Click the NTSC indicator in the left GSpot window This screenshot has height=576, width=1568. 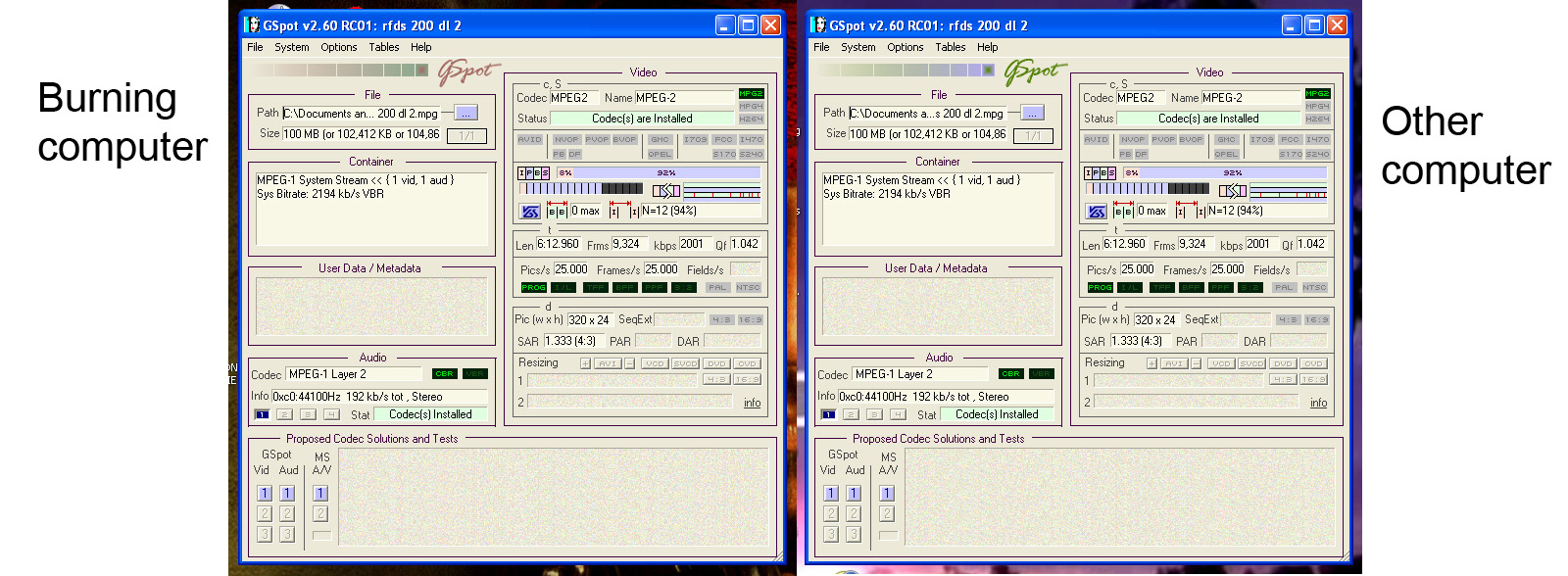point(748,287)
